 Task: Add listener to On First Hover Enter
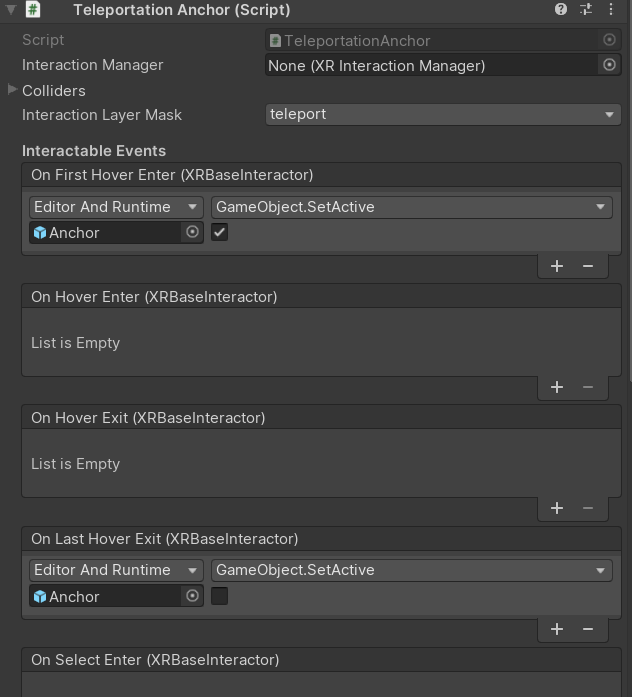(x=557, y=266)
